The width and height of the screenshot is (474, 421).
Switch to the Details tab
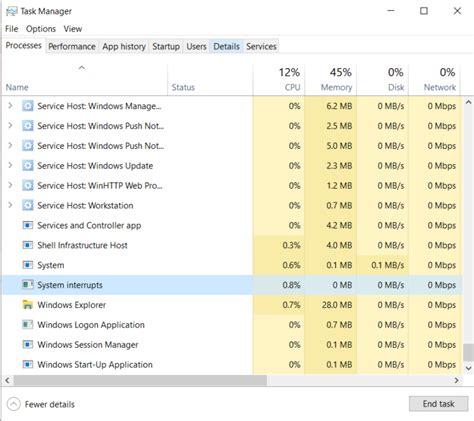(226, 46)
